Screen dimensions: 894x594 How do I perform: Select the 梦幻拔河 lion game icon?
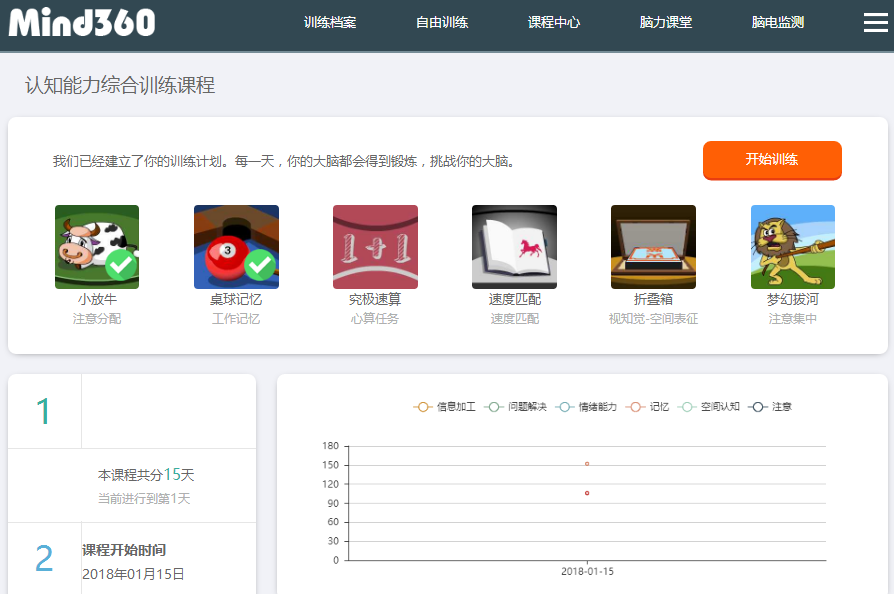click(x=792, y=247)
